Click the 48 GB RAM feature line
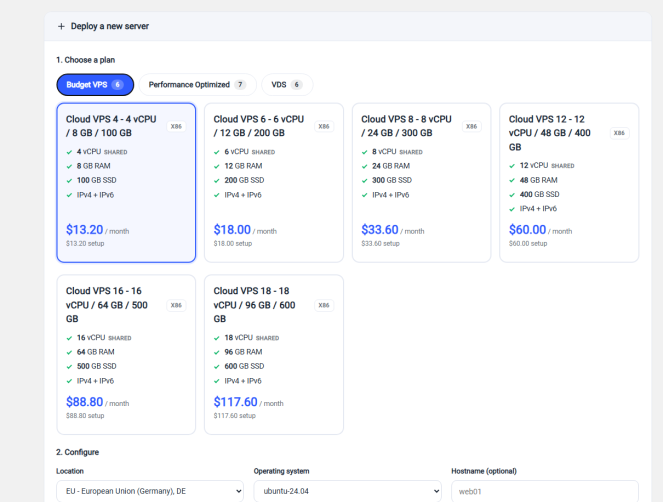The image size is (663, 502). [533, 180]
